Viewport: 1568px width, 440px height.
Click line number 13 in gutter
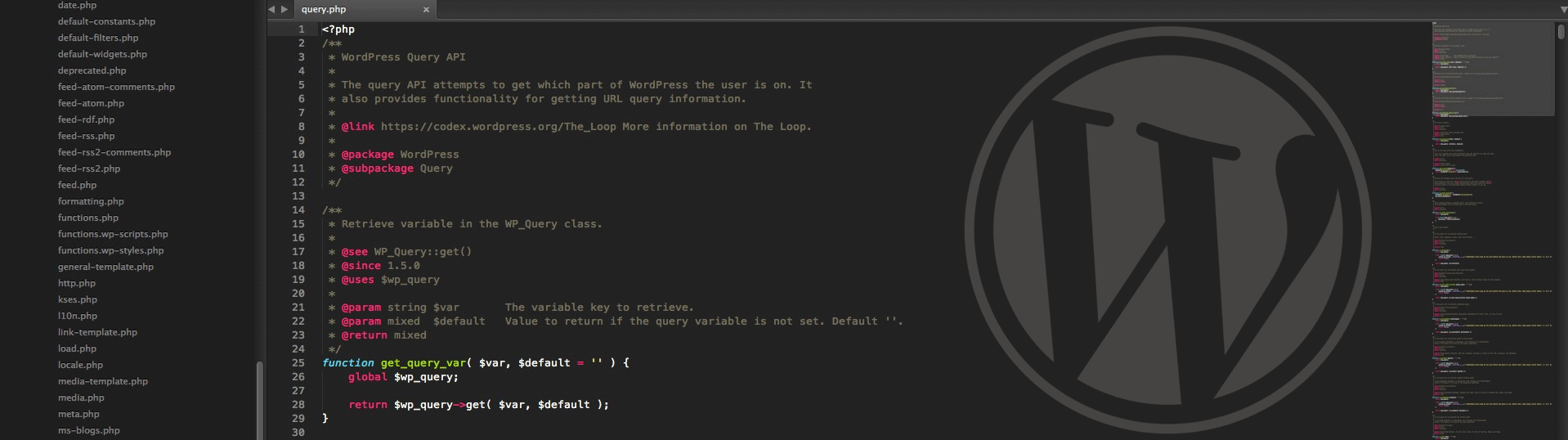click(x=298, y=196)
